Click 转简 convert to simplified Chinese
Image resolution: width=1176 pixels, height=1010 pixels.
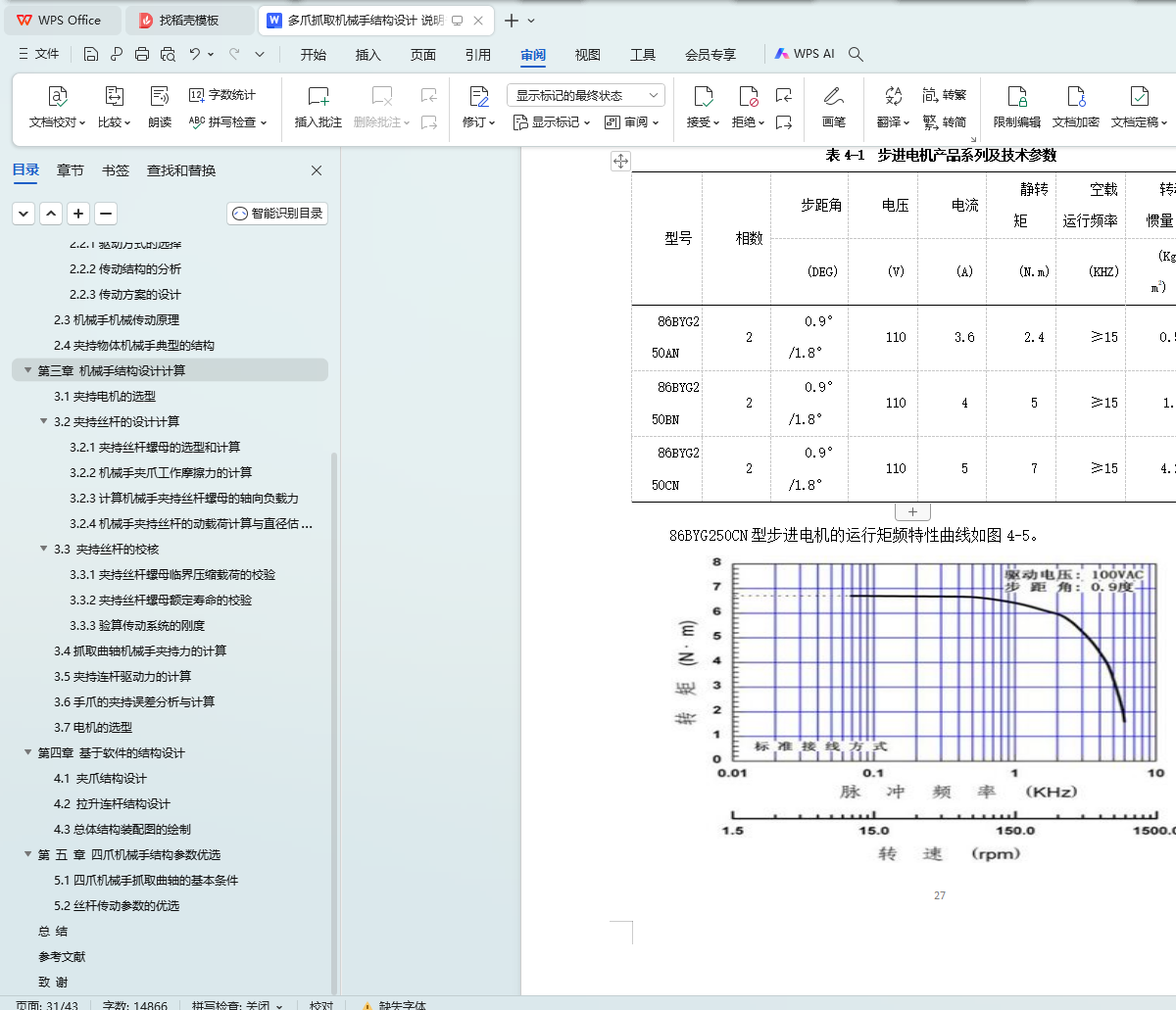click(x=945, y=122)
